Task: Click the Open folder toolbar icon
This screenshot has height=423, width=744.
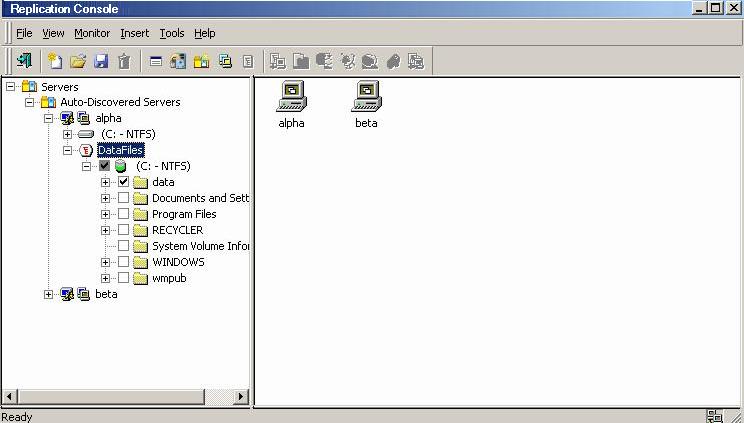Action: click(x=78, y=61)
